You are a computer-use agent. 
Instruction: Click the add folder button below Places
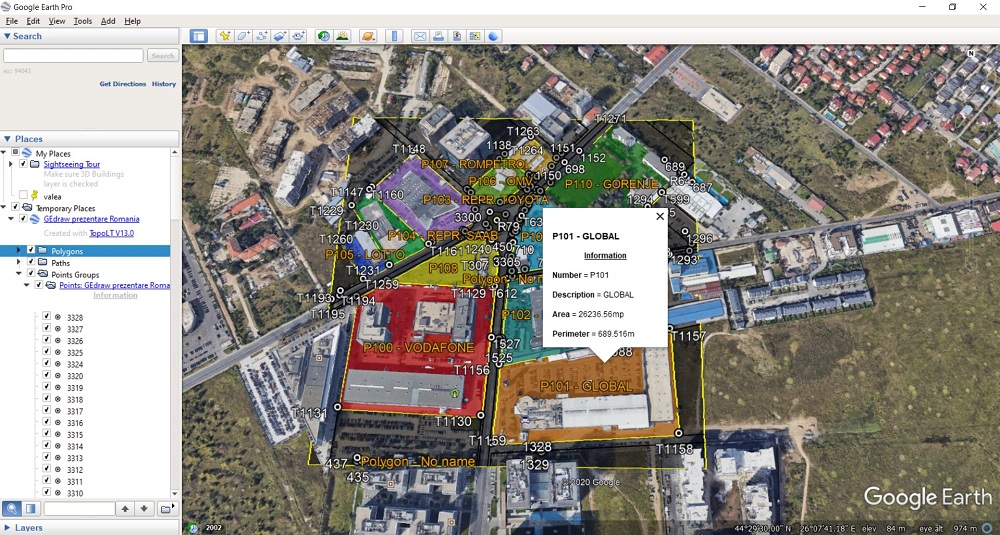(166, 509)
